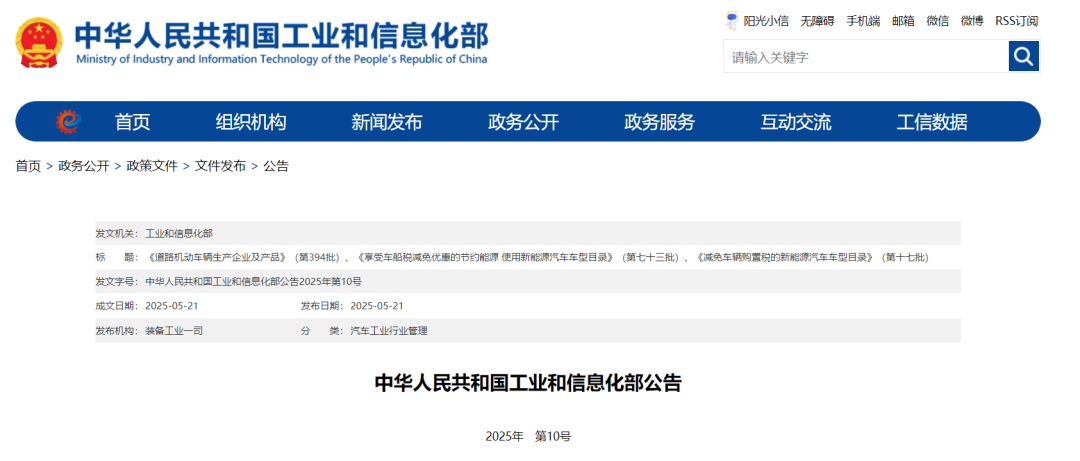Open the 微博 link

point(972,21)
